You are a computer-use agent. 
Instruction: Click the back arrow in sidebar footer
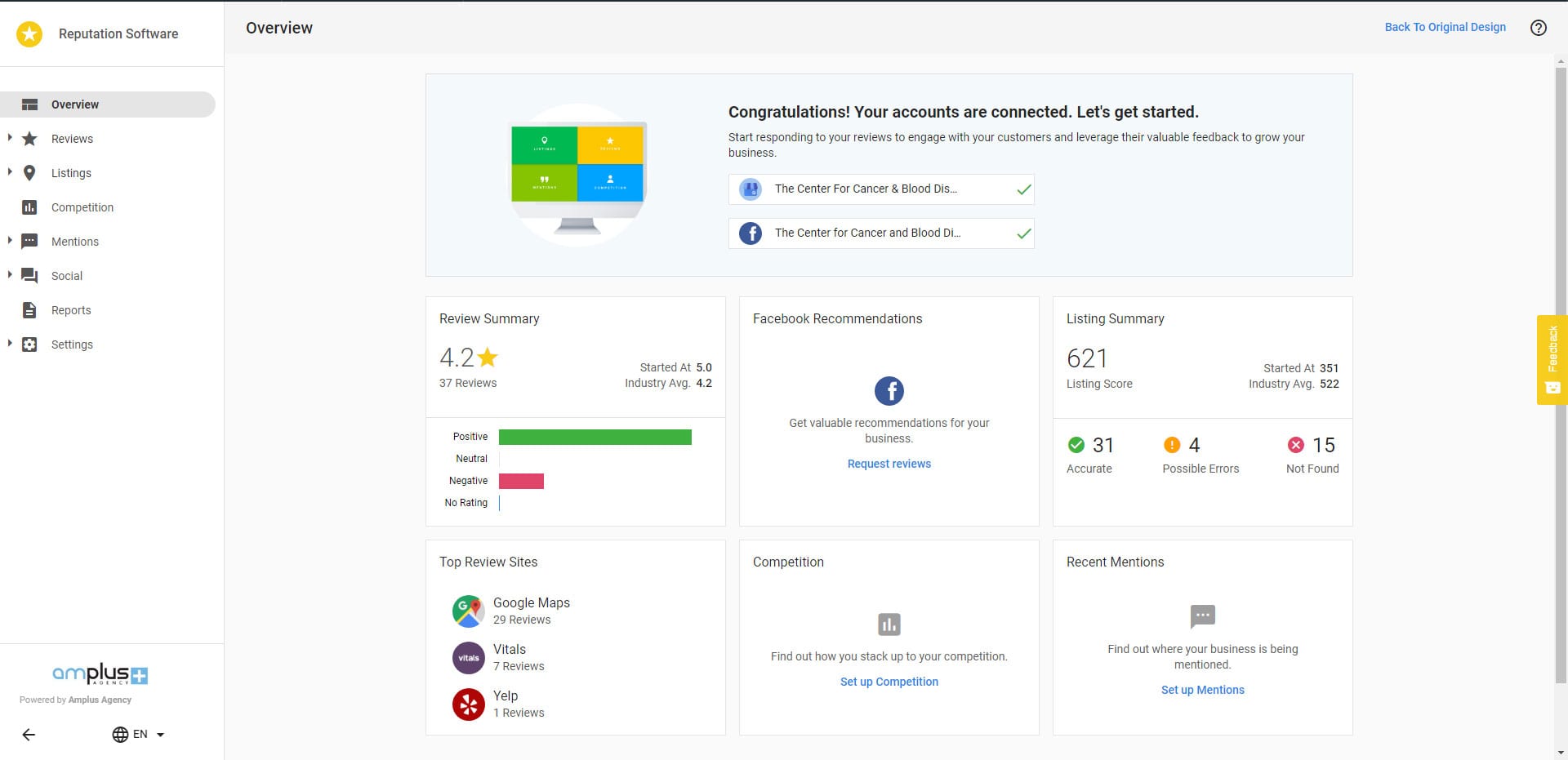point(29,735)
